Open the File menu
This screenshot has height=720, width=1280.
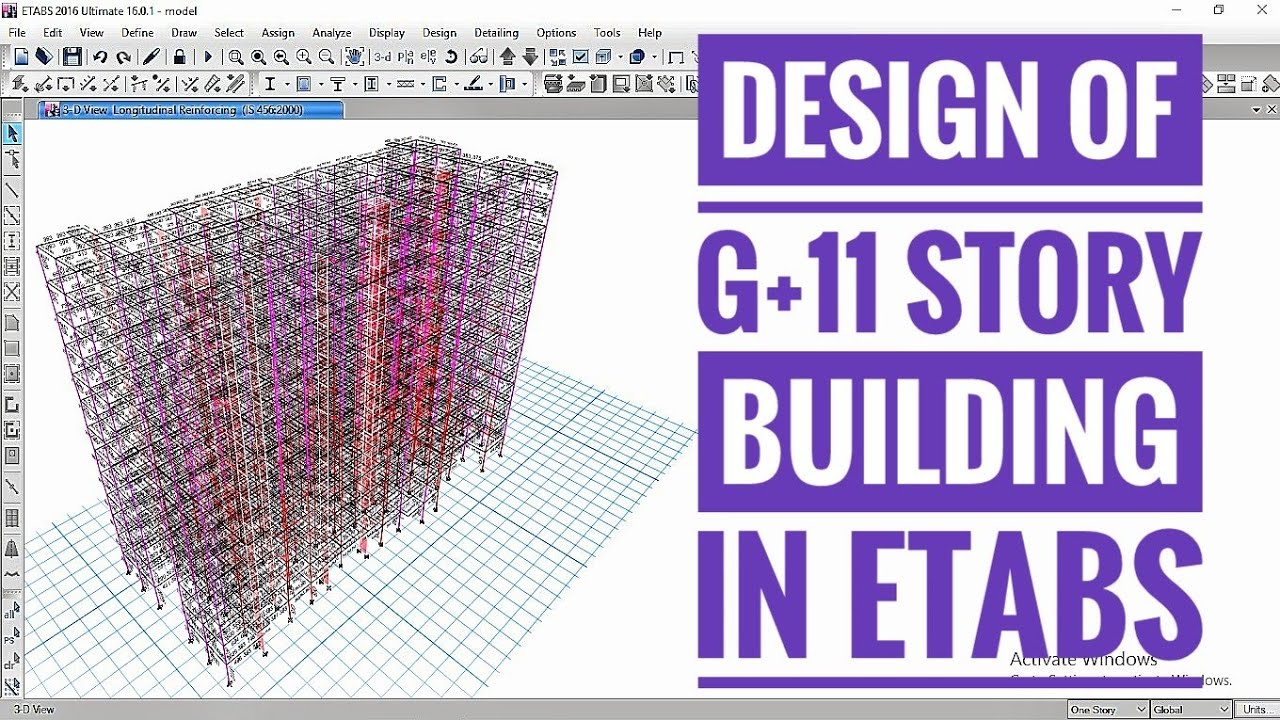click(17, 33)
